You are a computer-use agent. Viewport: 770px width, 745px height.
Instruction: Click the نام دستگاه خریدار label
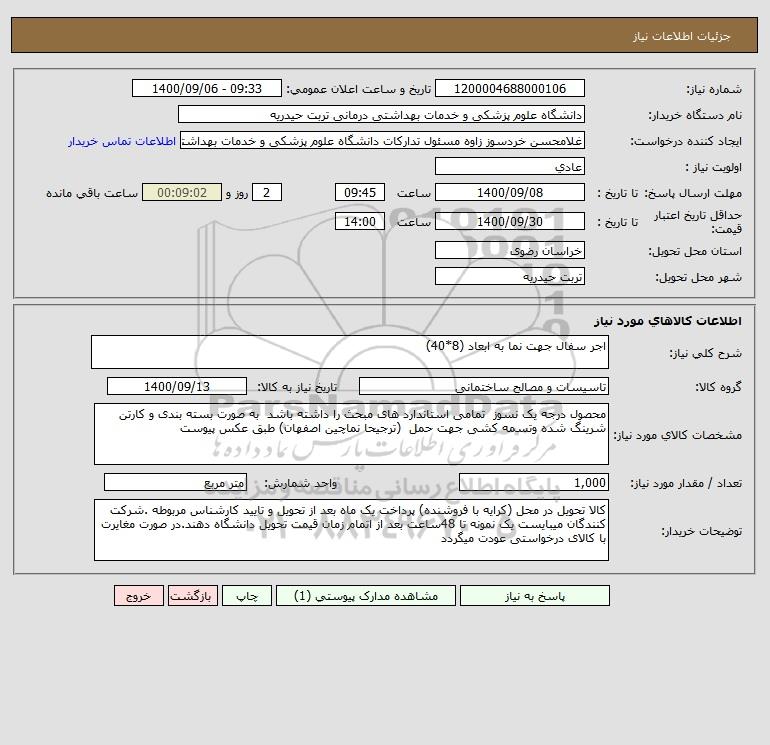pos(695,115)
